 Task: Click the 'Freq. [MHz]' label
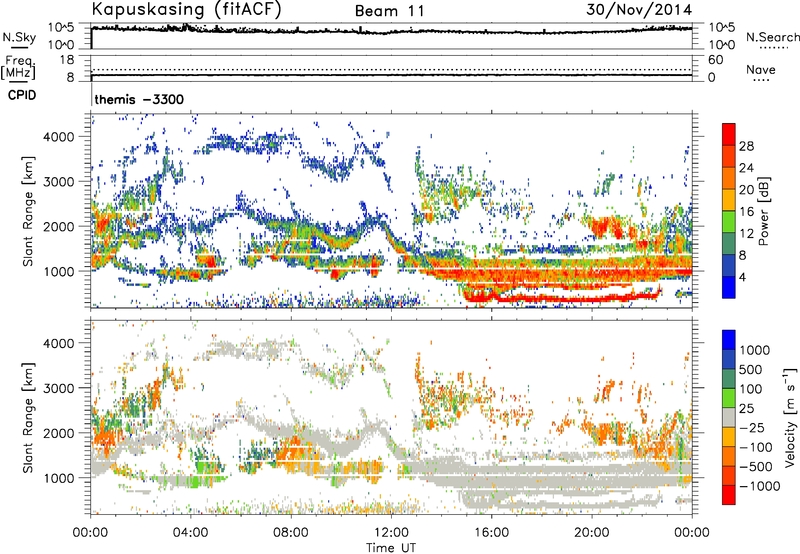click(19, 68)
